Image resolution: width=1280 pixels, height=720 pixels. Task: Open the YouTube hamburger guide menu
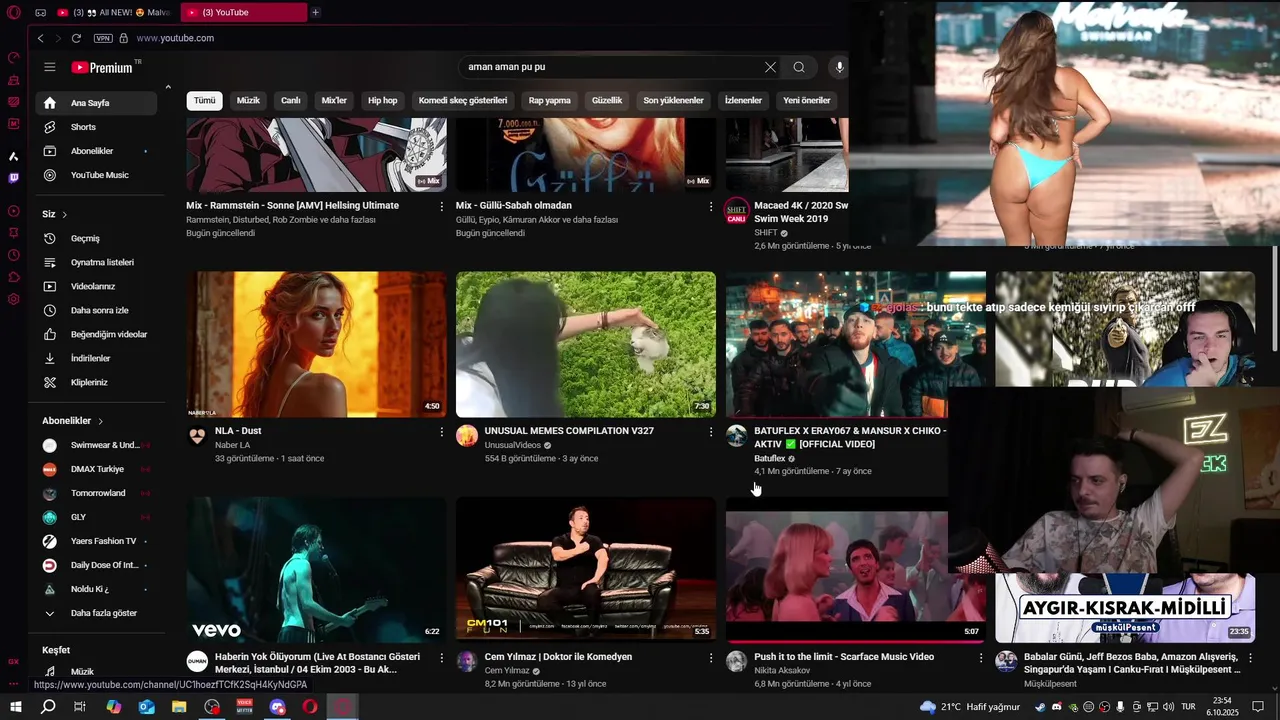(x=50, y=67)
